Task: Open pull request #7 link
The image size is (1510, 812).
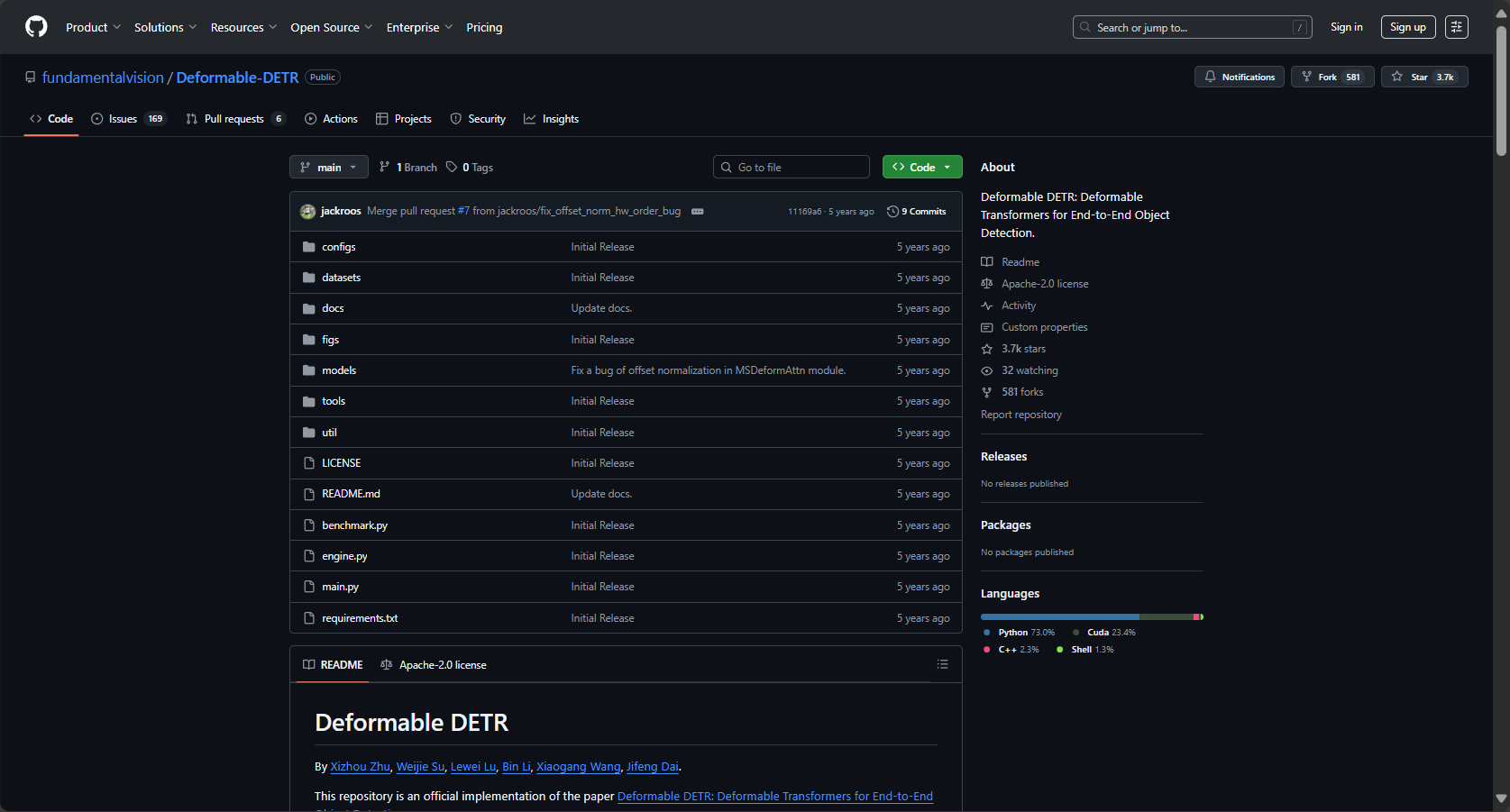Action: pyautogui.click(x=463, y=211)
